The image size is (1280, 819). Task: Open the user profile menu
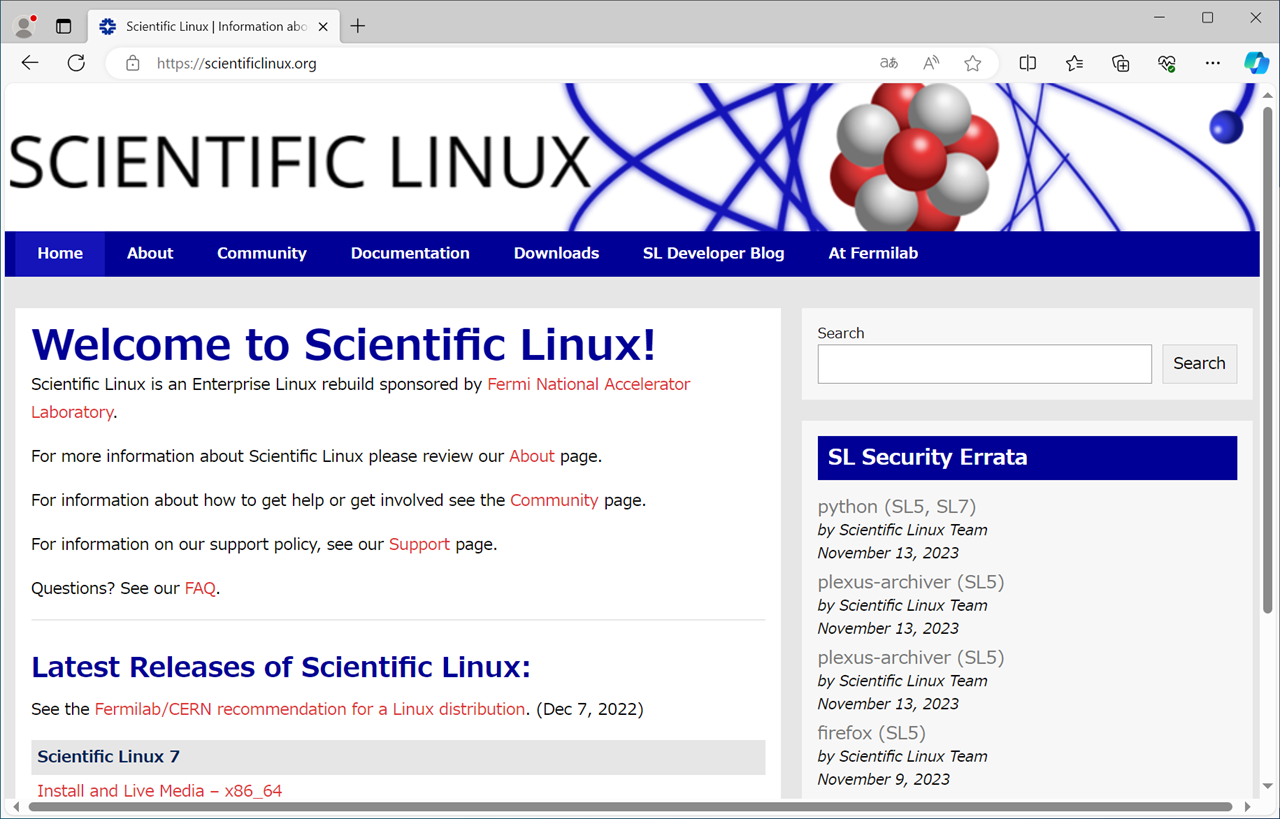click(24, 26)
